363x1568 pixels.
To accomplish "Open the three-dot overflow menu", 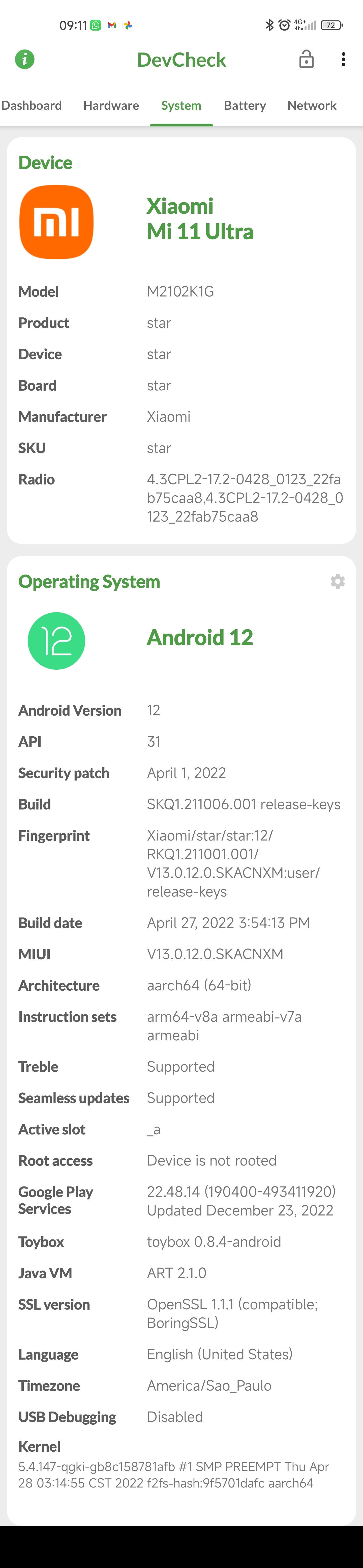I will pyautogui.click(x=344, y=59).
